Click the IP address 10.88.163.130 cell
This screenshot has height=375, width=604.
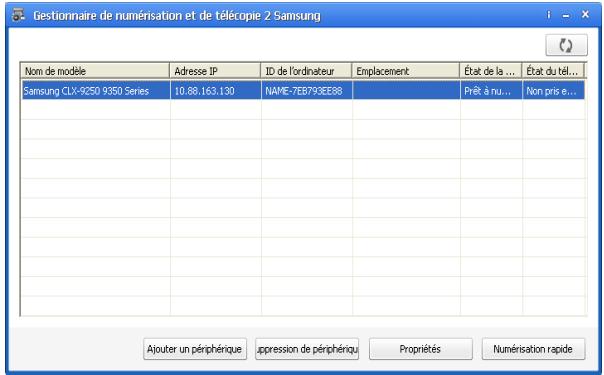pyautogui.click(x=216, y=91)
